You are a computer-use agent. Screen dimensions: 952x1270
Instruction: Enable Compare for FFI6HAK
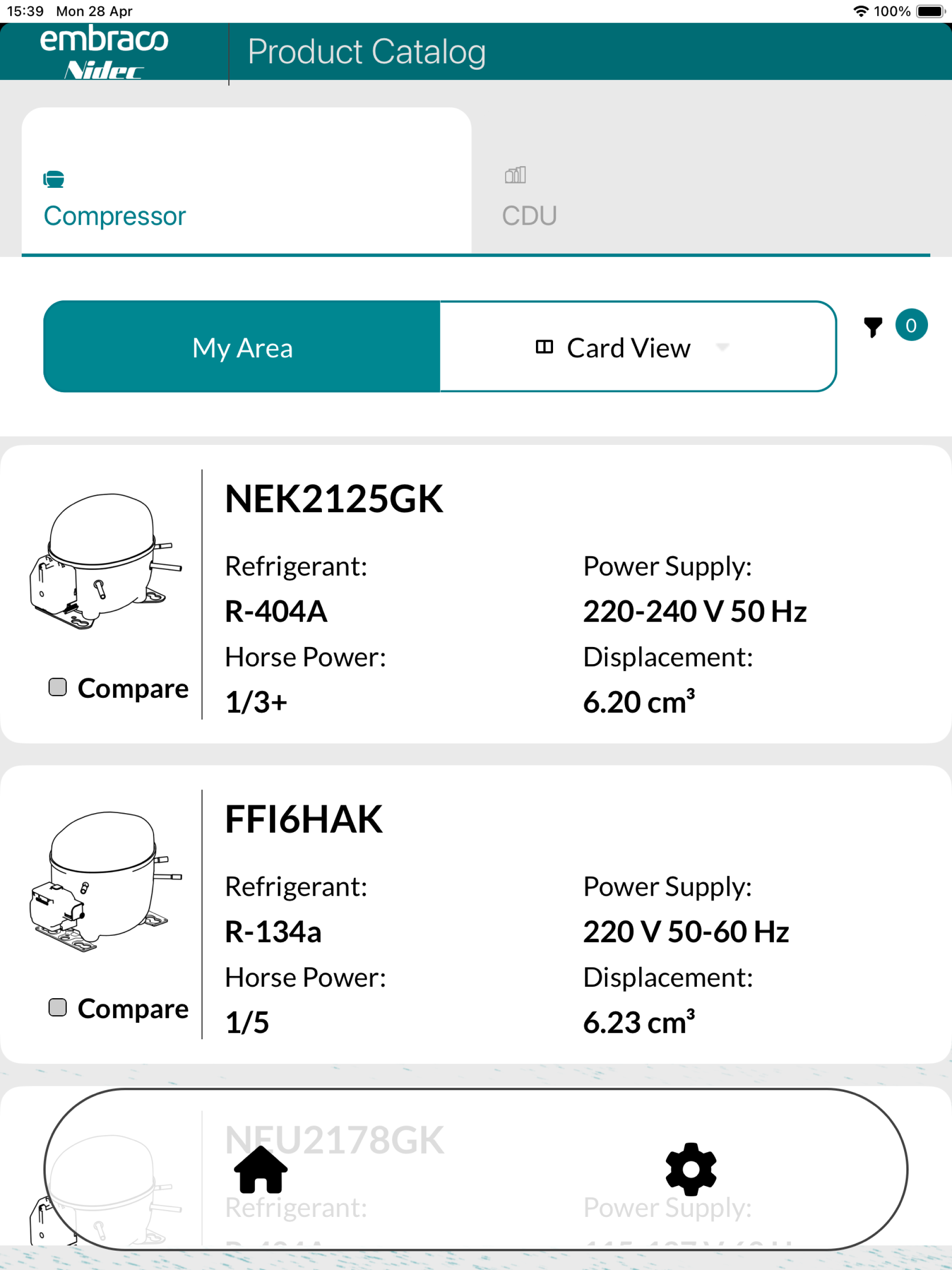pyautogui.click(x=57, y=1007)
